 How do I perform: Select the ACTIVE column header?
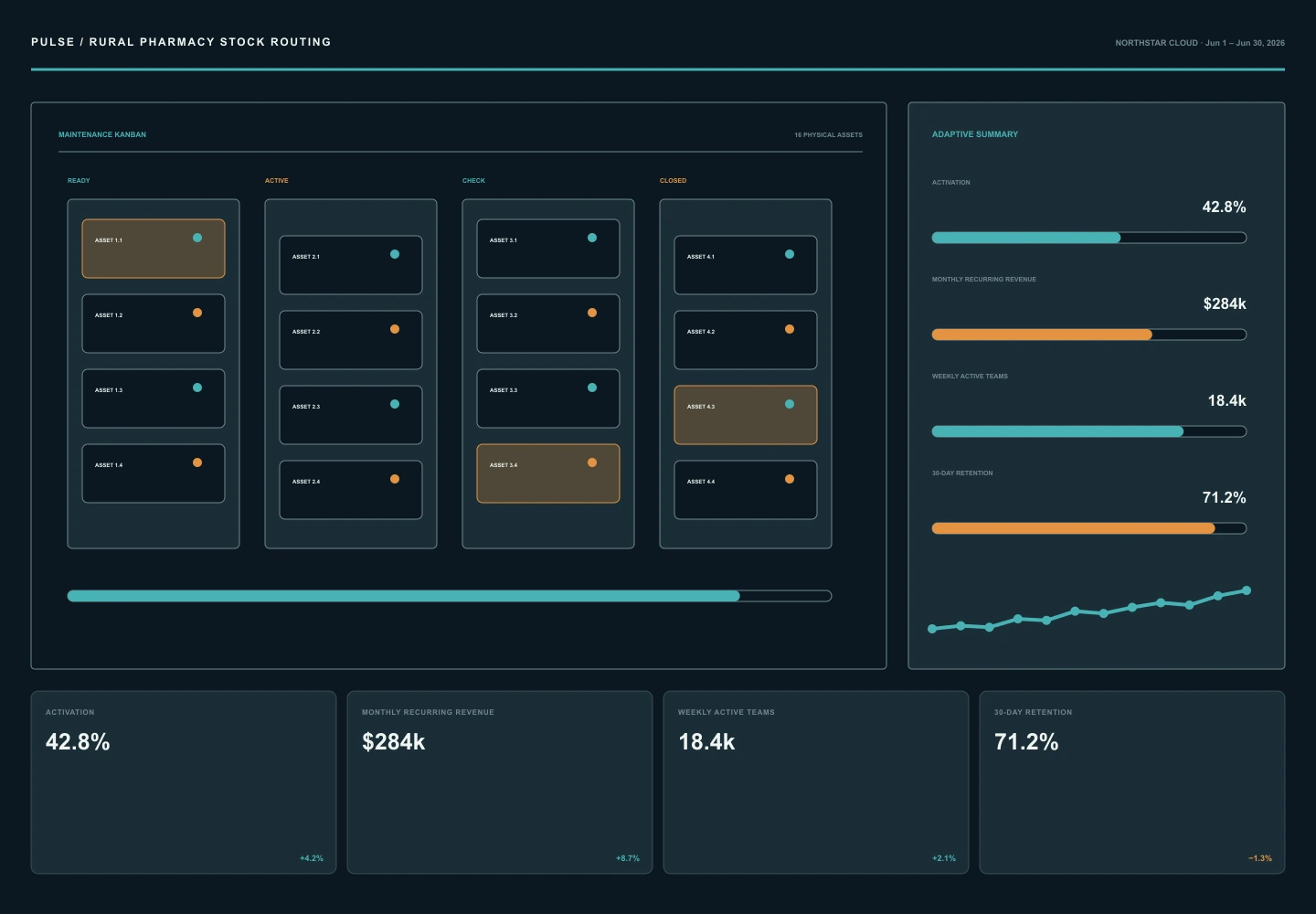277,181
